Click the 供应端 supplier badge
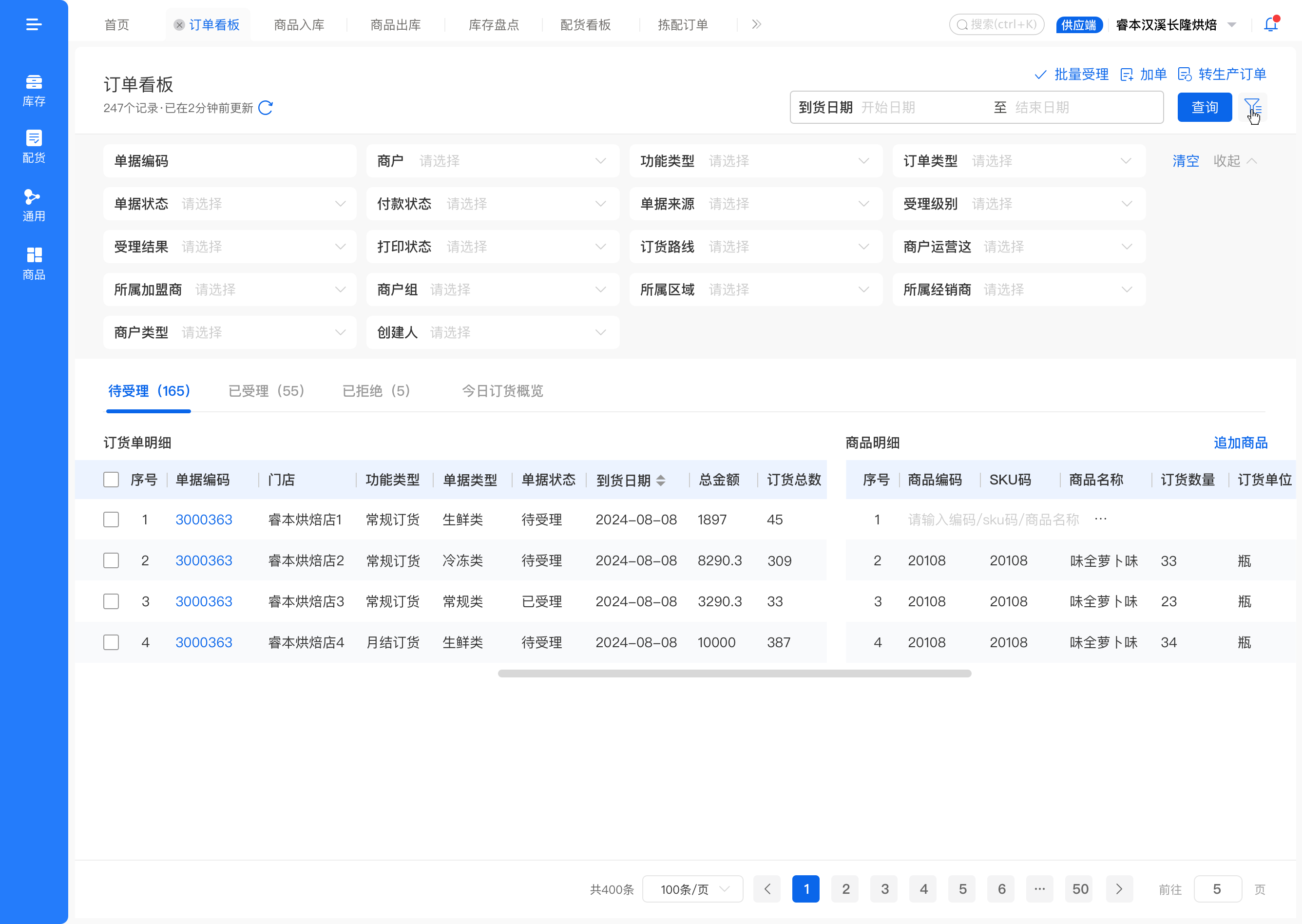Viewport: 1302px width, 924px height. pyautogui.click(x=1079, y=25)
